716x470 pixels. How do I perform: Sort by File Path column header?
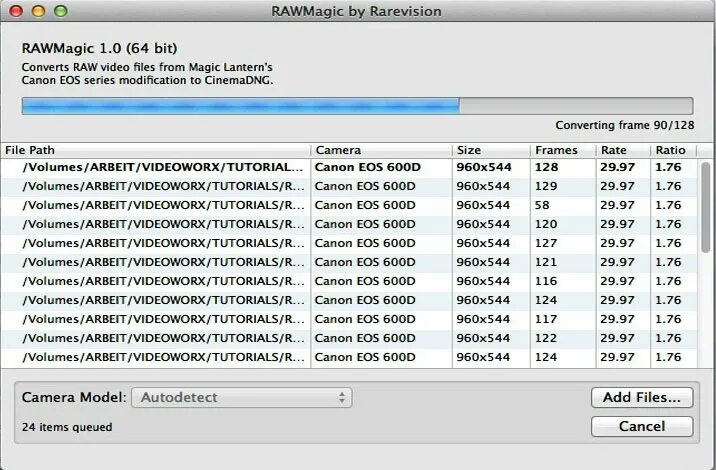155,150
